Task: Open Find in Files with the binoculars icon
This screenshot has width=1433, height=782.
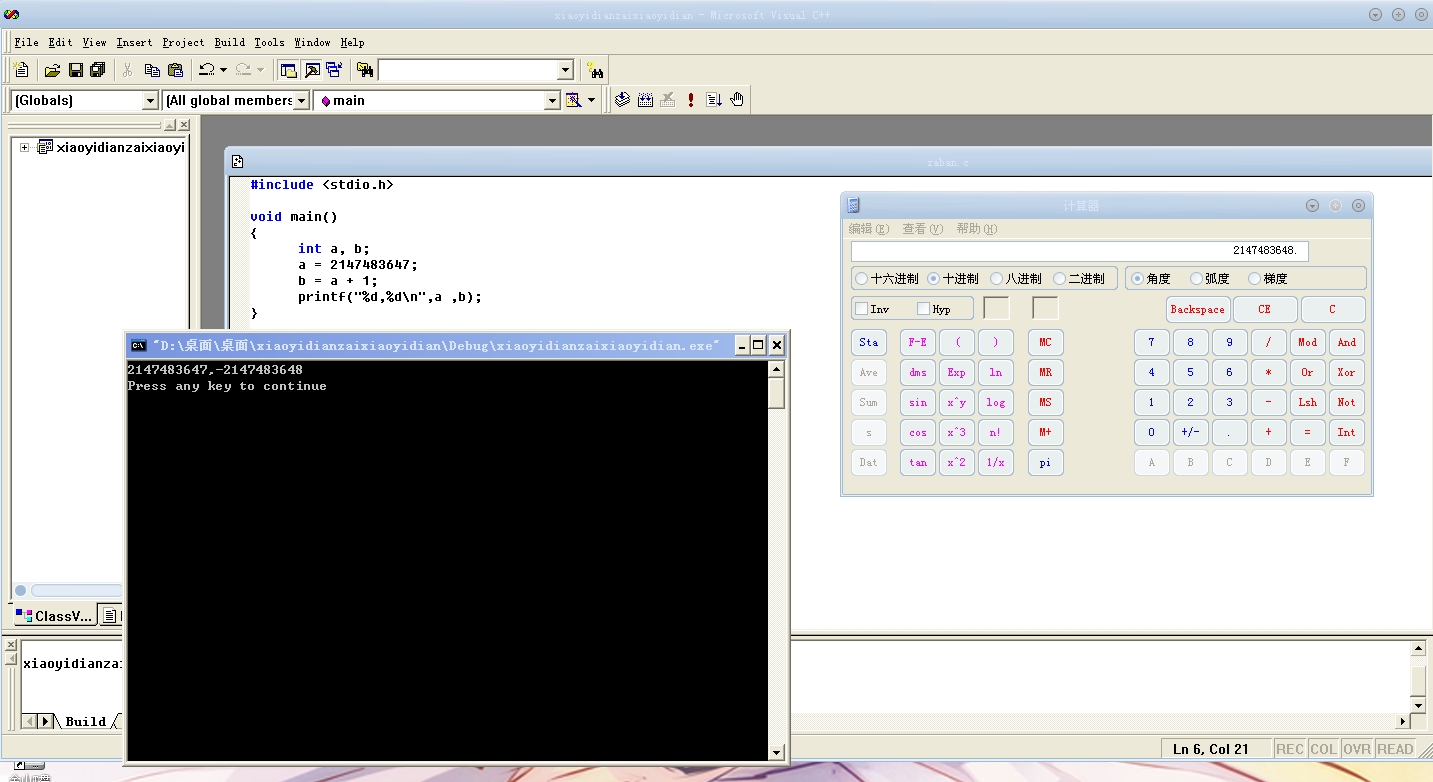Action: pos(597,69)
